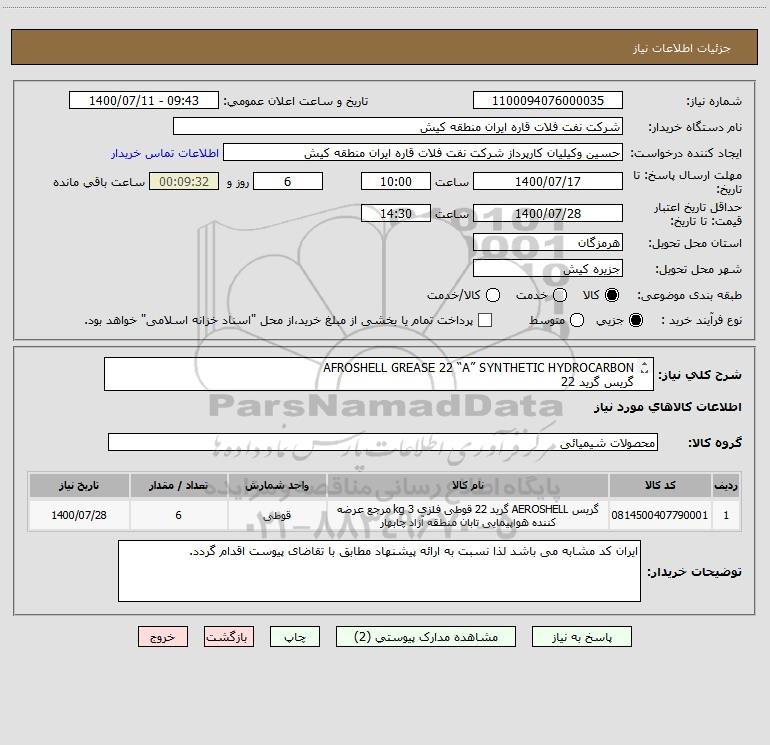The height and width of the screenshot is (745, 770).
Task: Click the واحد شمارش column header
Action: click(277, 485)
